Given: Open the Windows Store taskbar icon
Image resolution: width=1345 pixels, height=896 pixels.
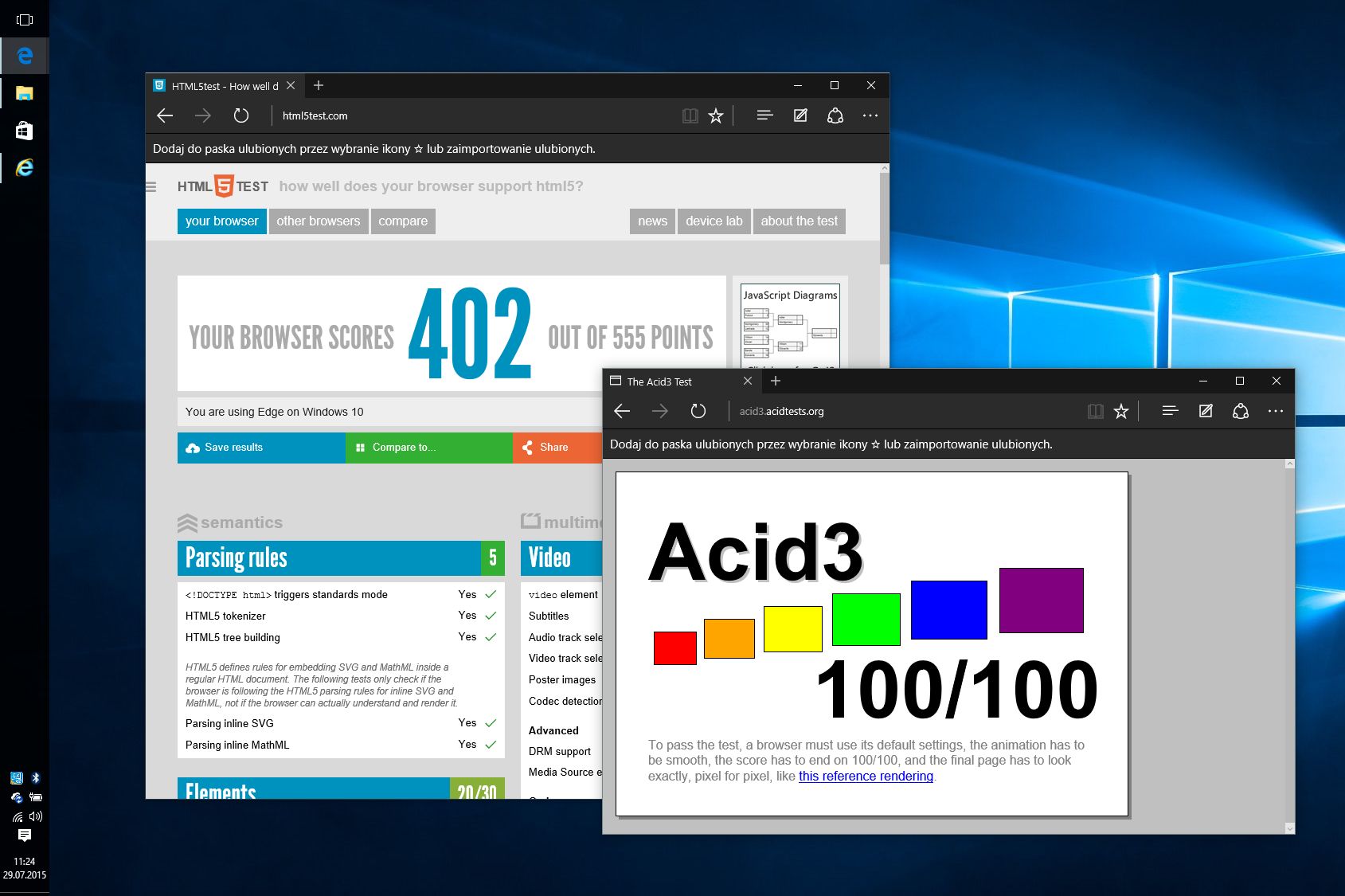Looking at the screenshot, I should [x=25, y=131].
